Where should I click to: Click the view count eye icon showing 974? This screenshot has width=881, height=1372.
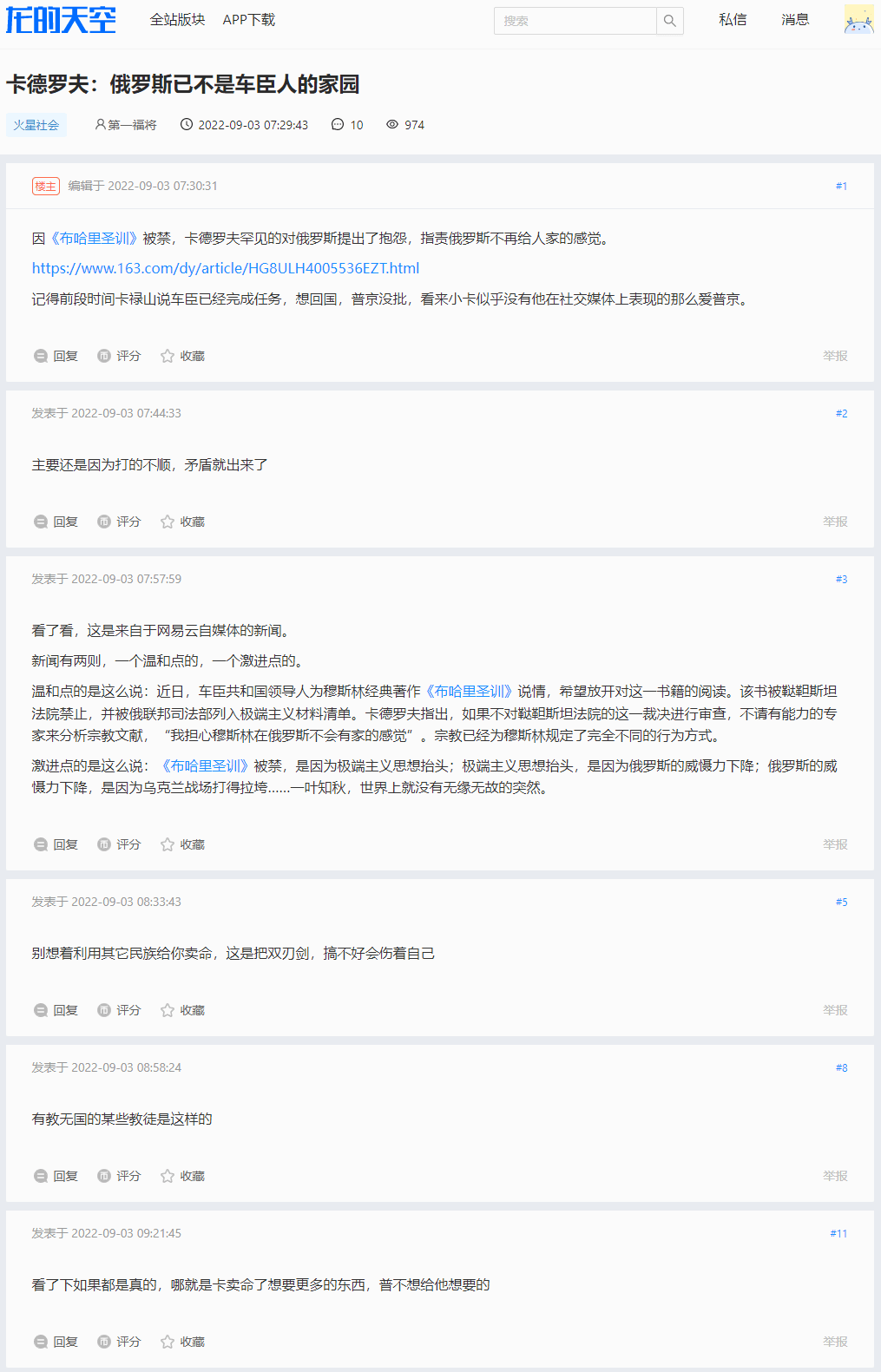(x=392, y=125)
